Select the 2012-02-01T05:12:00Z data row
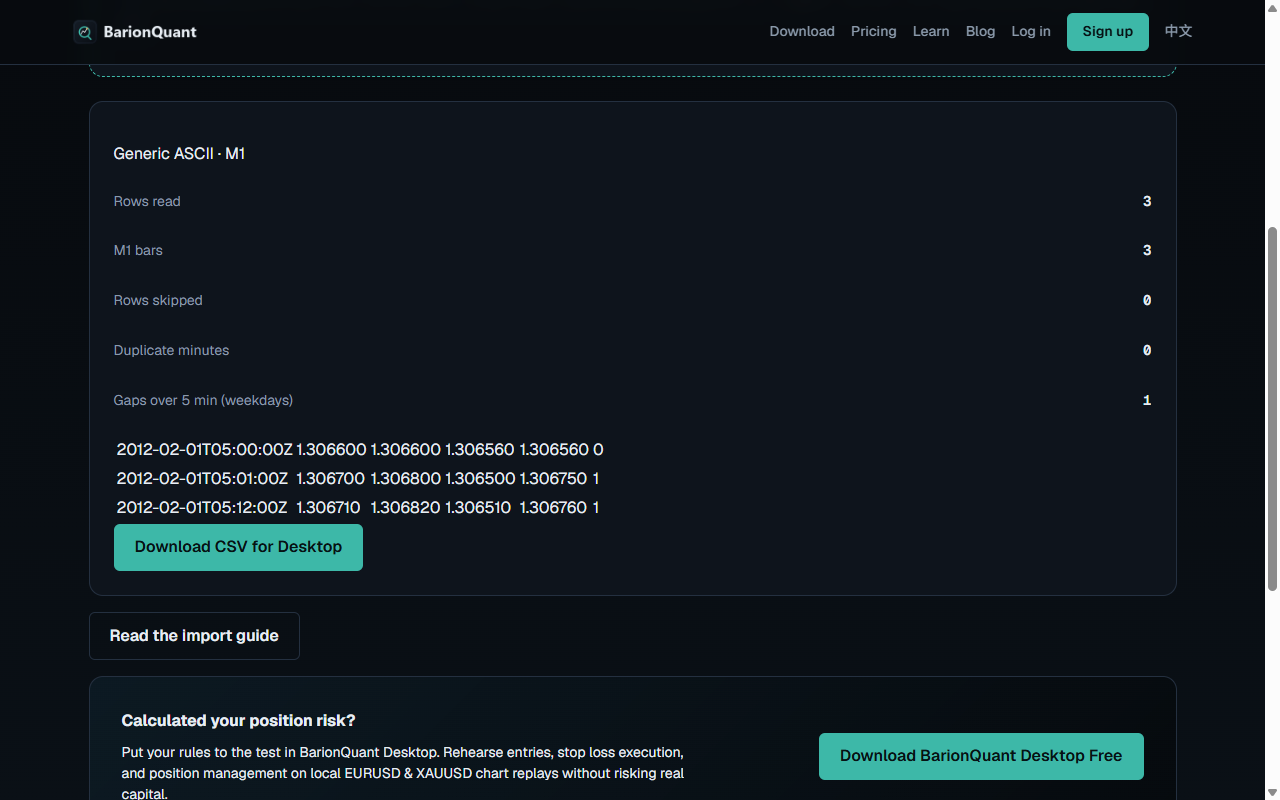The height and width of the screenshot is (800, 1280). tap(358, 508)
